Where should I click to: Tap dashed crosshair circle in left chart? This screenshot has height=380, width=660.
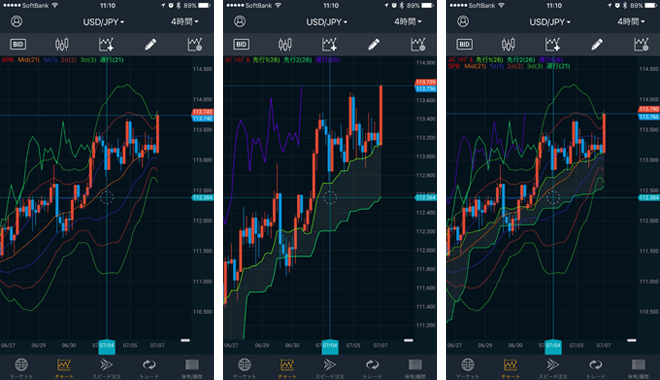tap(107, 197)
